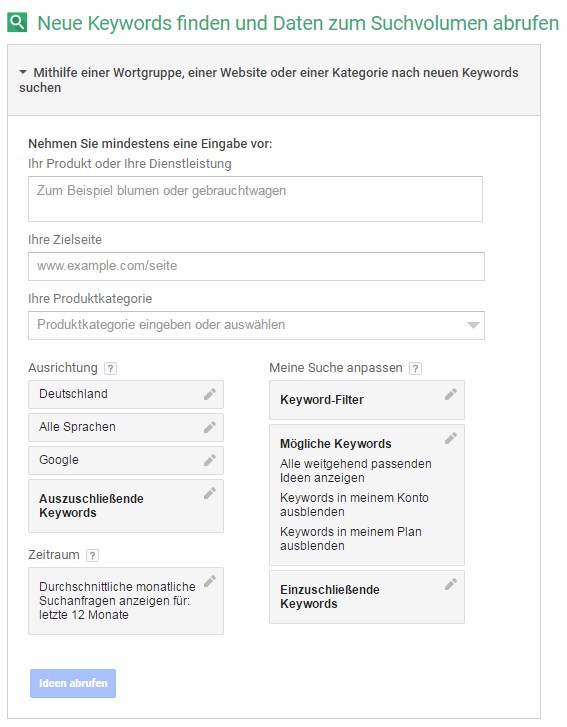Open Produktkategorie dropdown arrow
The width and height of the screenshot is (567, 727).
(x=473, y=325)
